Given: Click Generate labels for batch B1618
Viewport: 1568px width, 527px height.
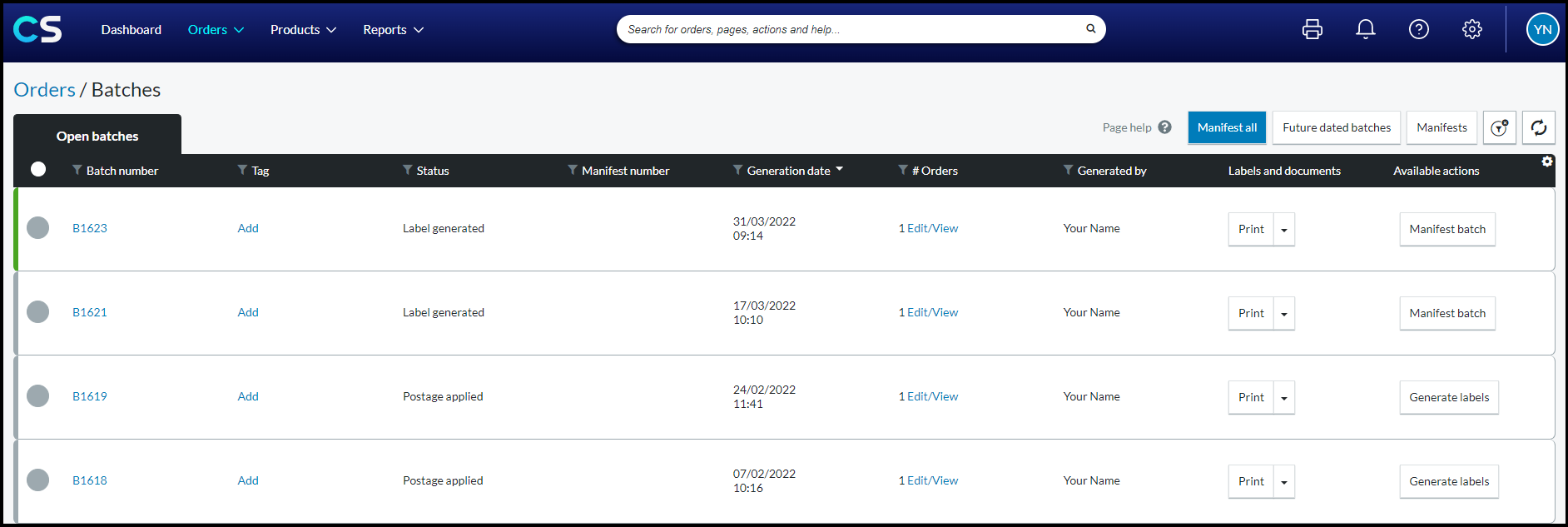Looking at the screenshot, I should [1449, 481].
